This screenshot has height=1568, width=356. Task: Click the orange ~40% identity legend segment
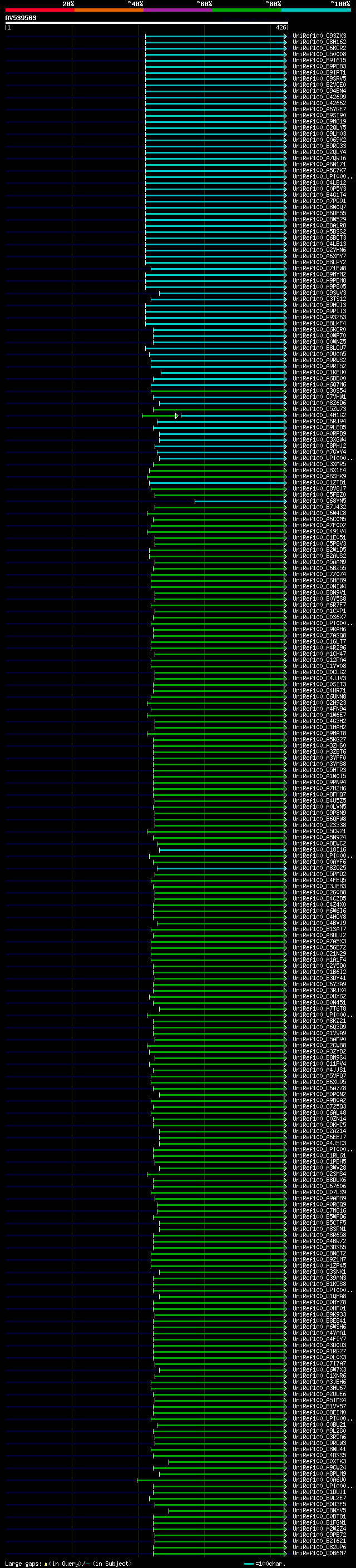[109, 10]
